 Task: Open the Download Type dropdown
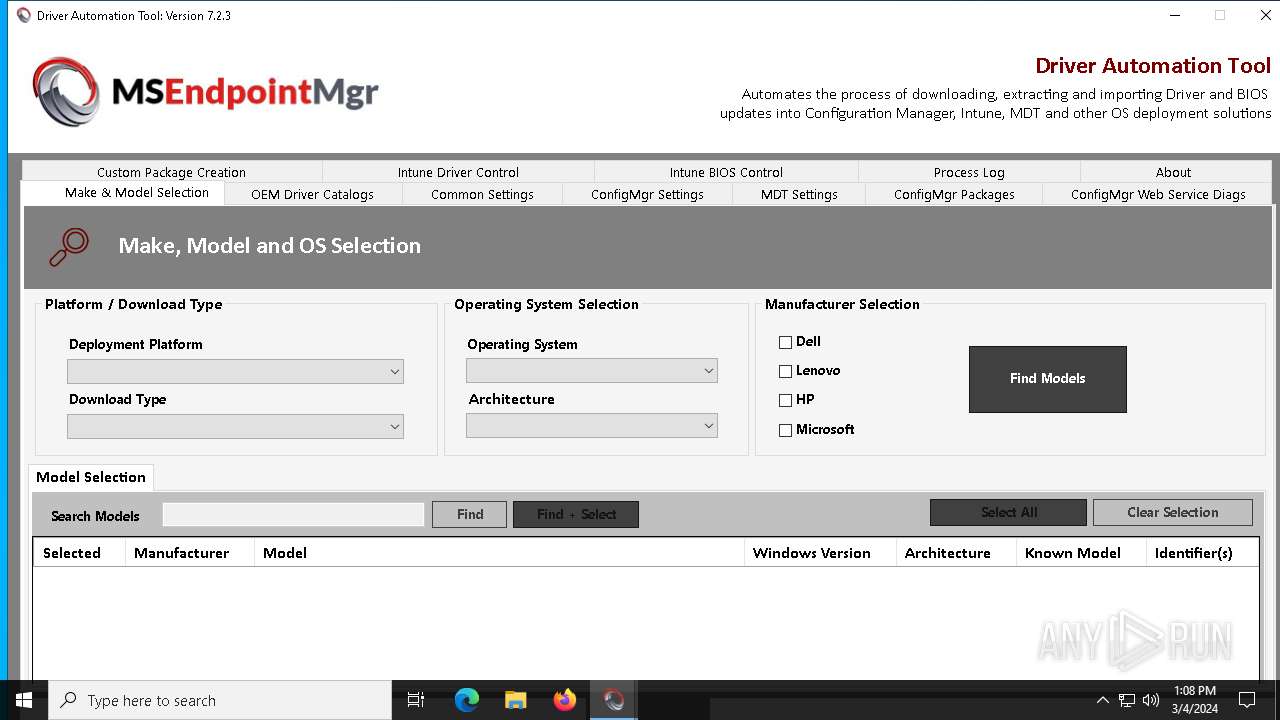tap(235, 426)
